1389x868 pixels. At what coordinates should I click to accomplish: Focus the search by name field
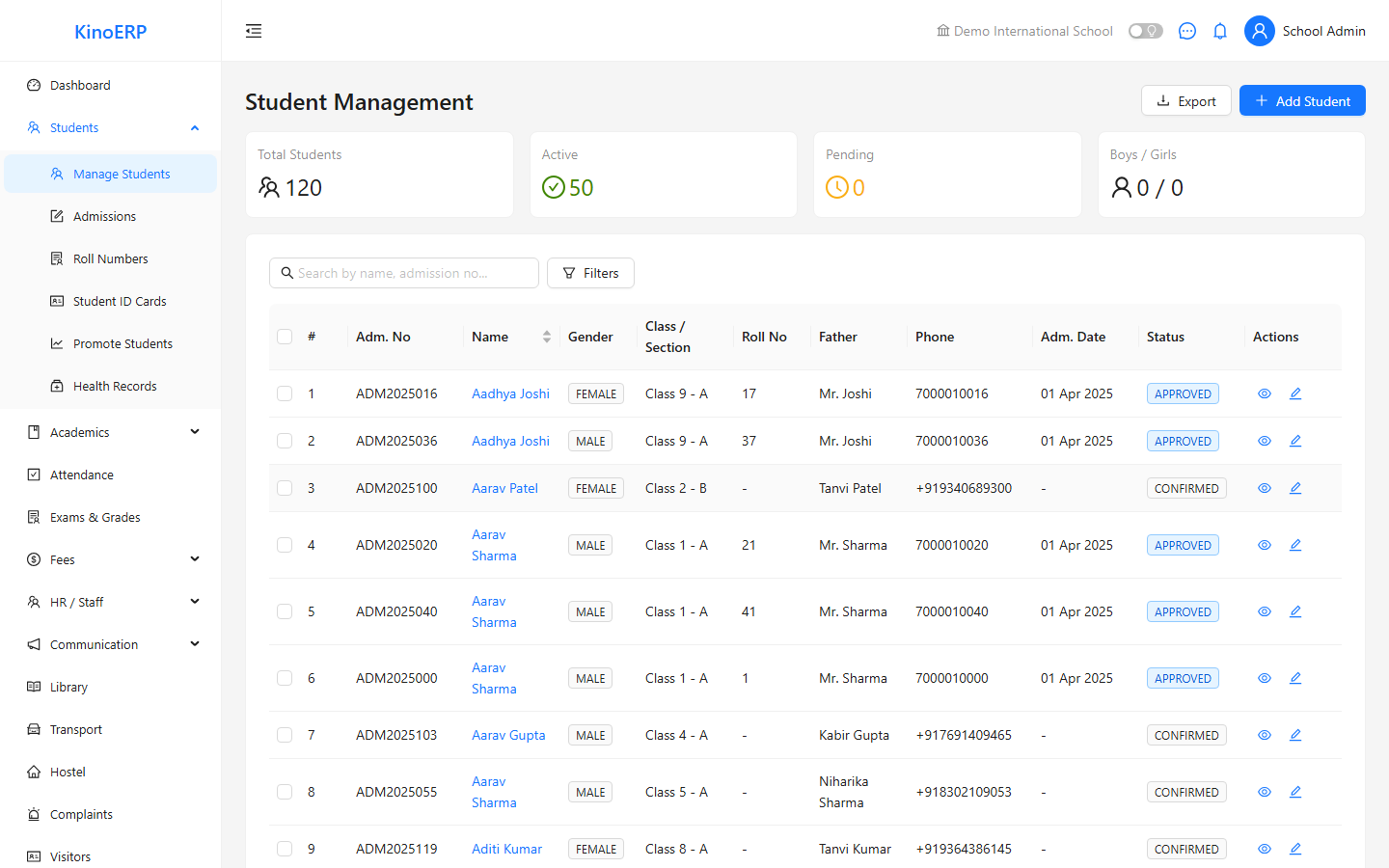[x=404, y=273]
